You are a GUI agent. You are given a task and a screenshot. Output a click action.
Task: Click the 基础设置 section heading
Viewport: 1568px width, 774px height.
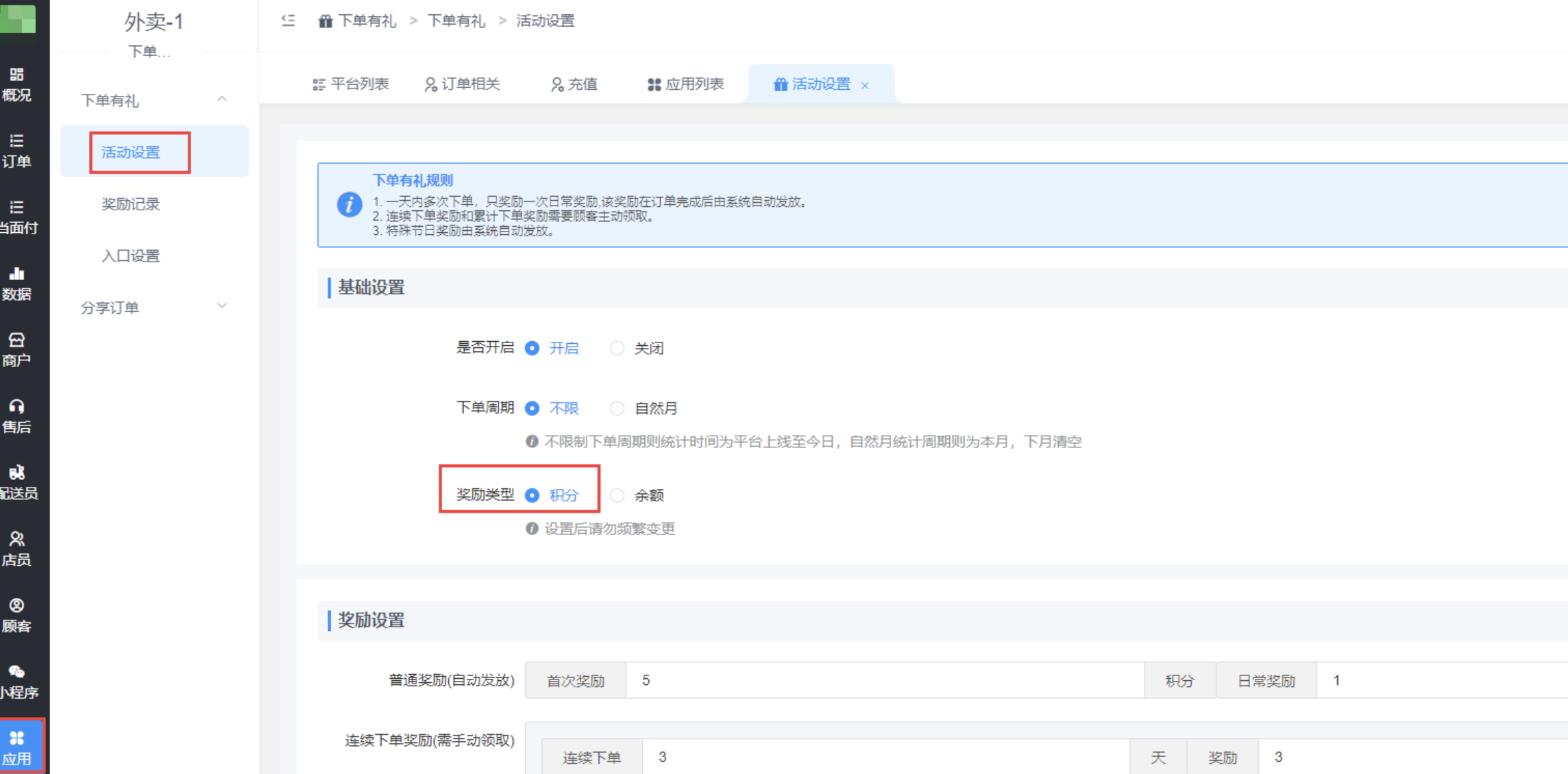(x=371, y=288)
